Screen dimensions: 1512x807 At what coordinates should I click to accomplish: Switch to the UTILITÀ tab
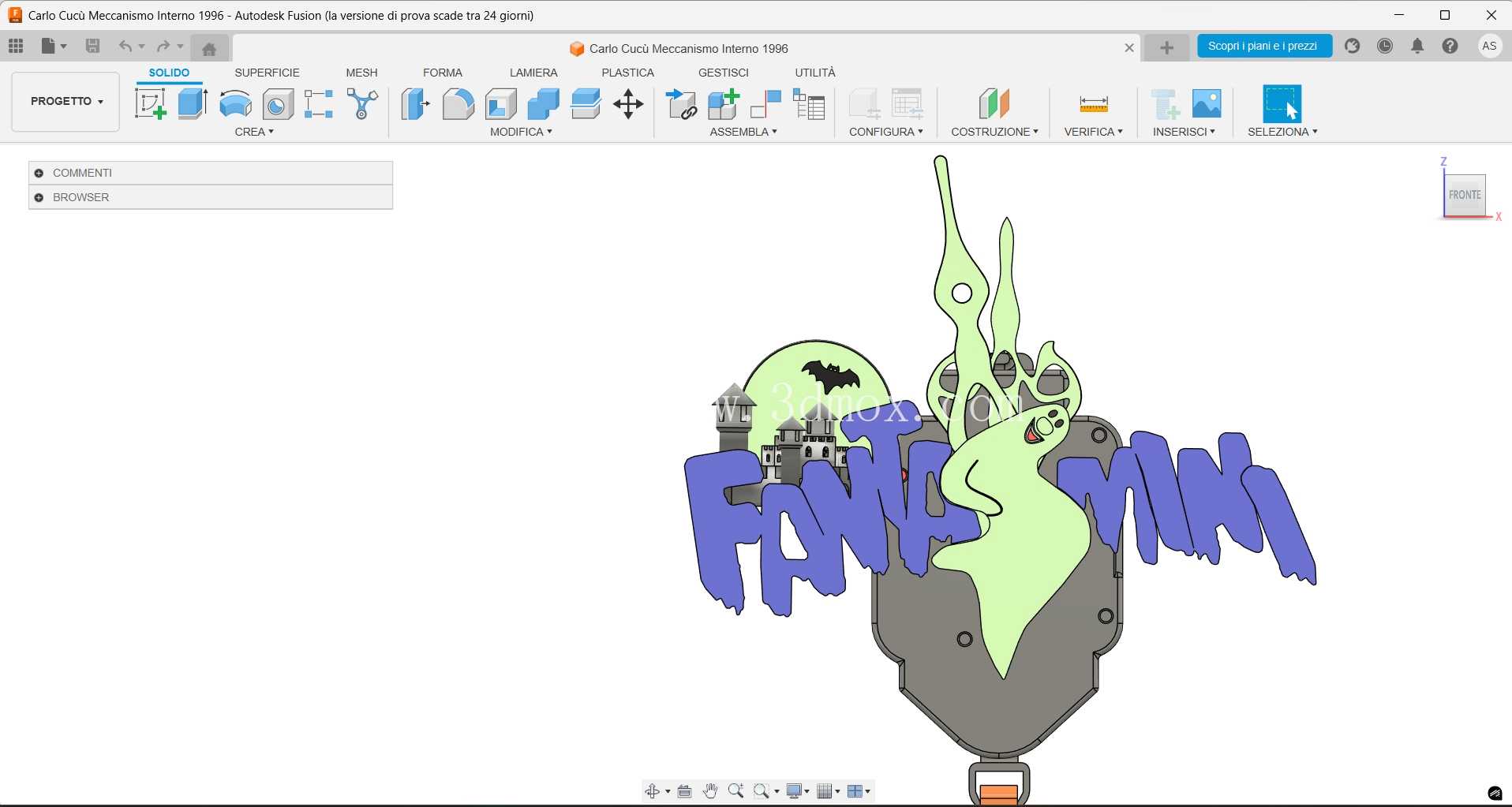coord(815,73)
